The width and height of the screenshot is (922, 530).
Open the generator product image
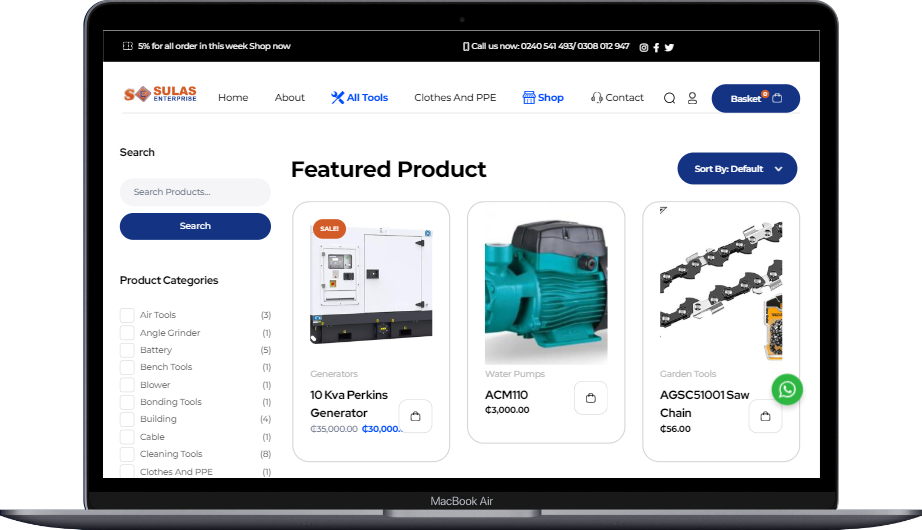click(371, 282)
